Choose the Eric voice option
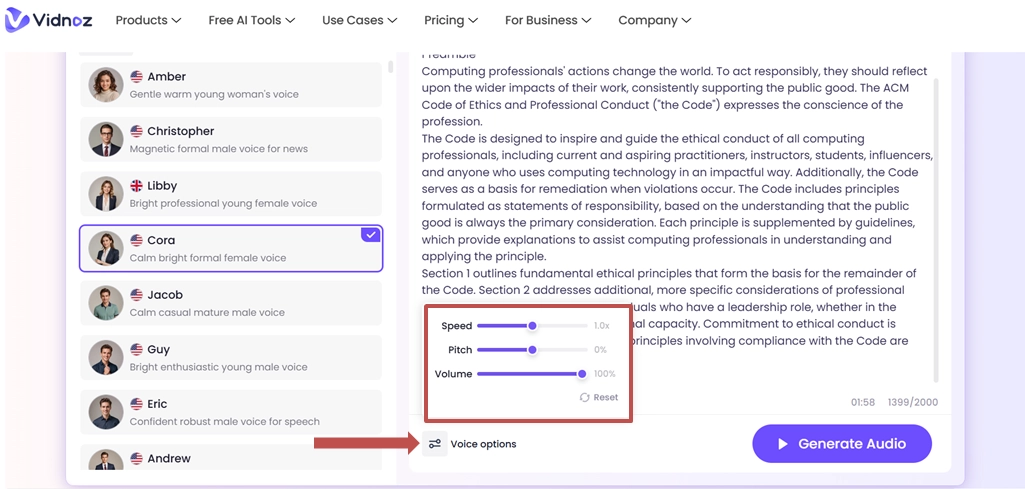This screenshot has height=489, width=1025. pos(230,412)
